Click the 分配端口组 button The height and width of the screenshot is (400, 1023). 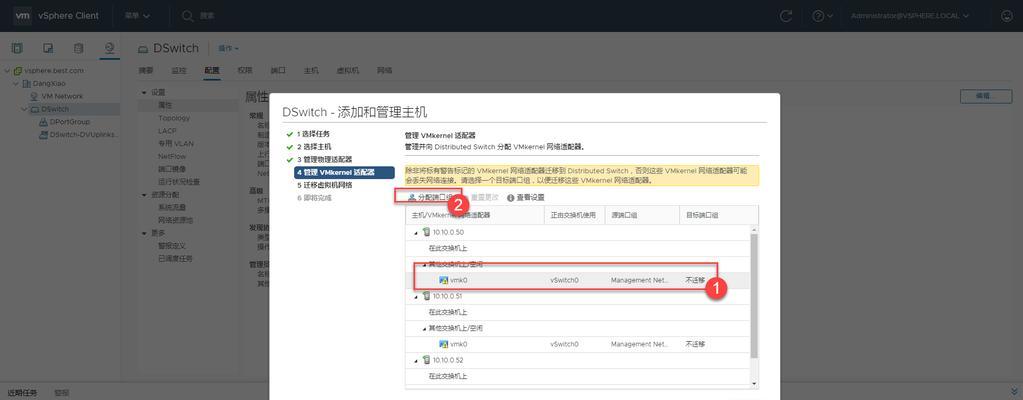(429, 197)
